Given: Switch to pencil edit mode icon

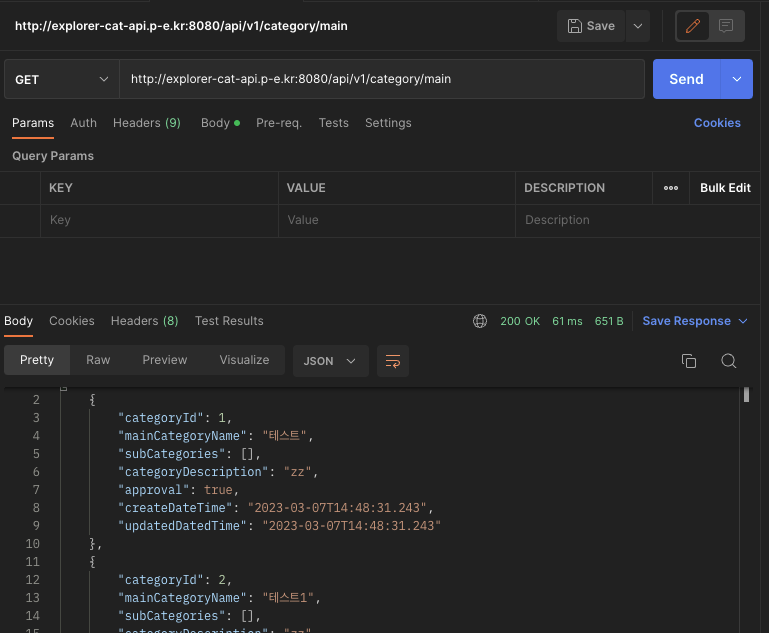Looking at the screenshot, I should click(x=692, y=26).
